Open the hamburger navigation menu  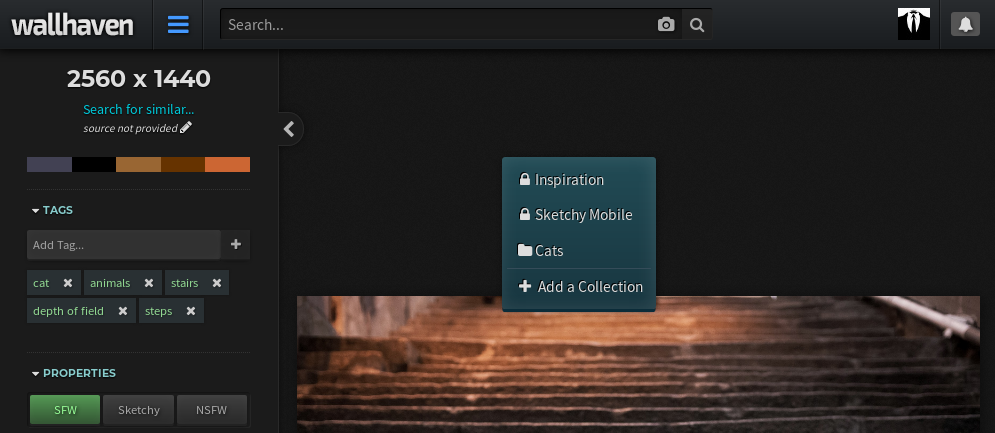coord(178,25)
